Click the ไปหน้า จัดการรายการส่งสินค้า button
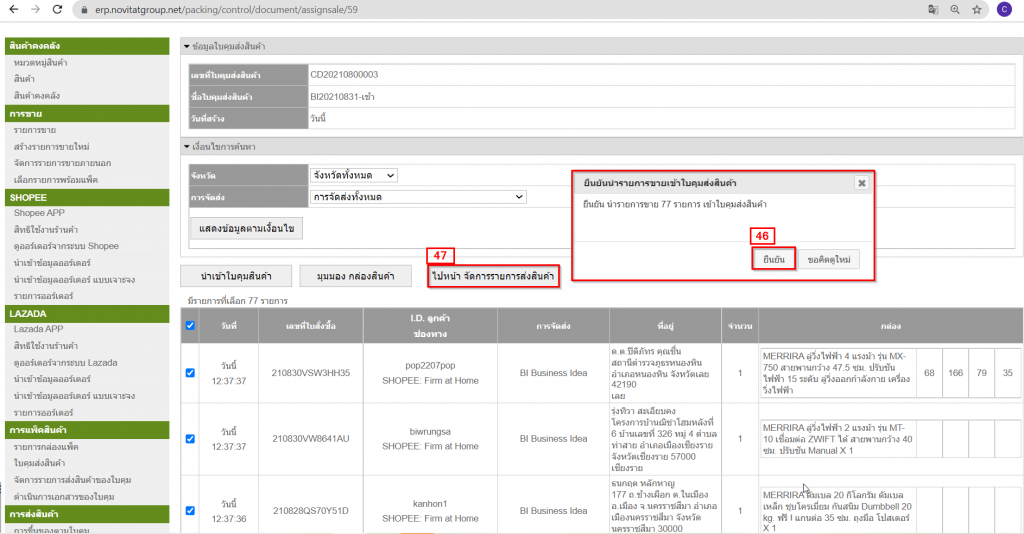This screenshot has height=534, width=1024. [x=492, y=276]
